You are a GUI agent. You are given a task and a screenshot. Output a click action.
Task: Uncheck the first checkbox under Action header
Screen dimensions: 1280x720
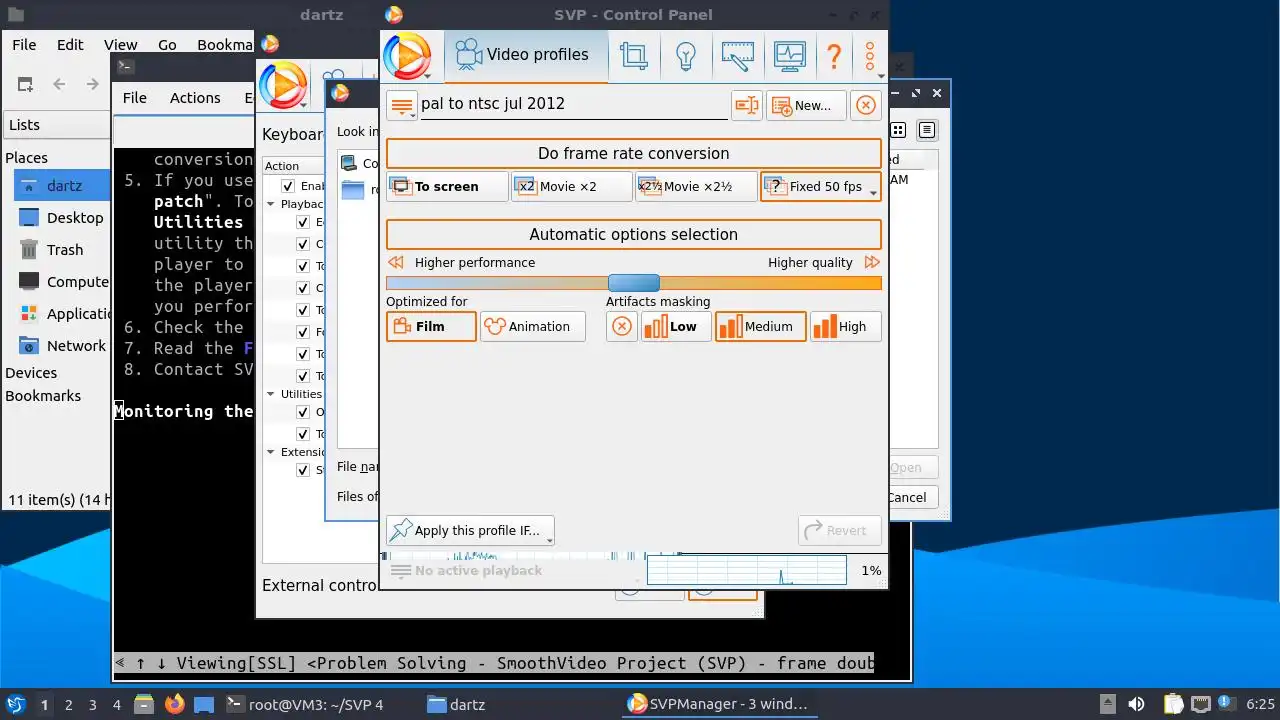[x=288, y=186]
